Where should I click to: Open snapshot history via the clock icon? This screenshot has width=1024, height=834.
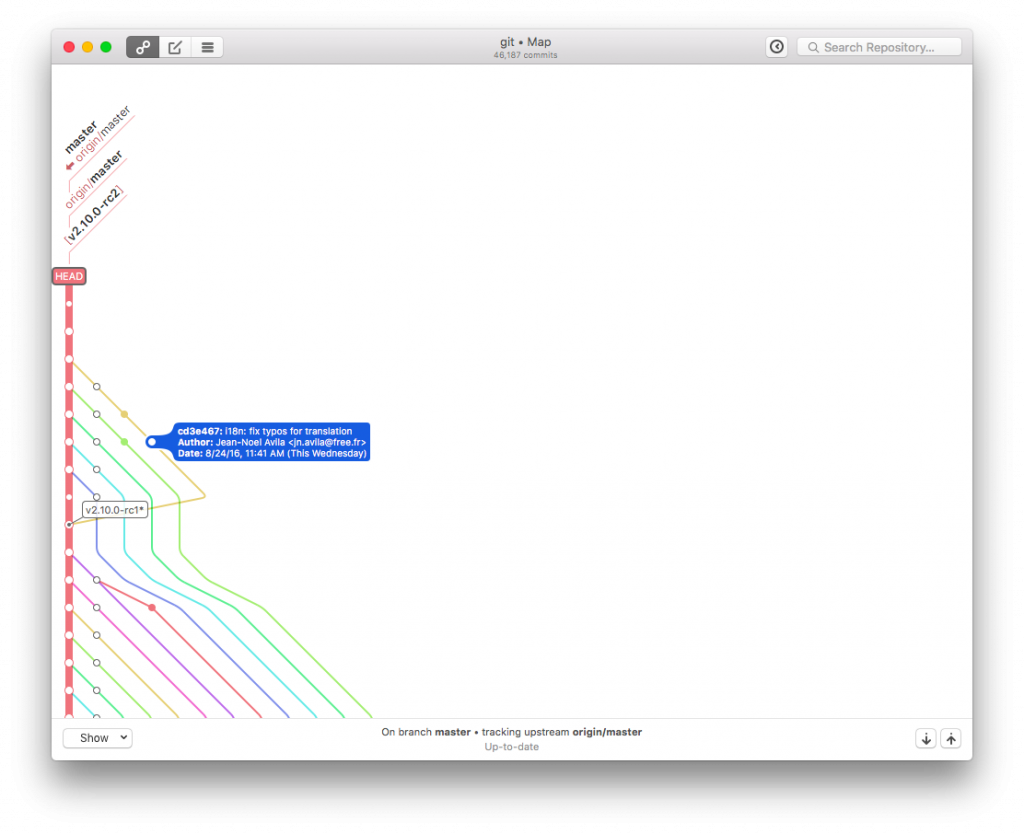click(x=776, y=46)
